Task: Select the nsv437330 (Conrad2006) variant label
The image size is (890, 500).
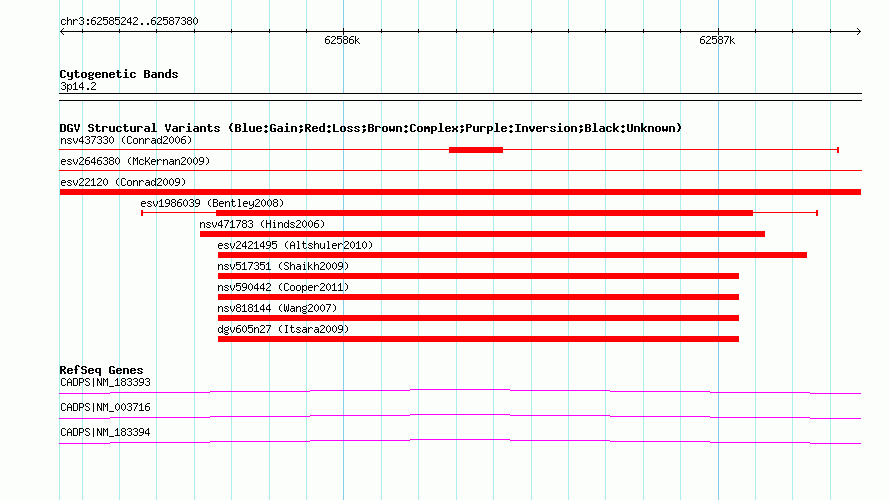Action: (x=126, y=140)
